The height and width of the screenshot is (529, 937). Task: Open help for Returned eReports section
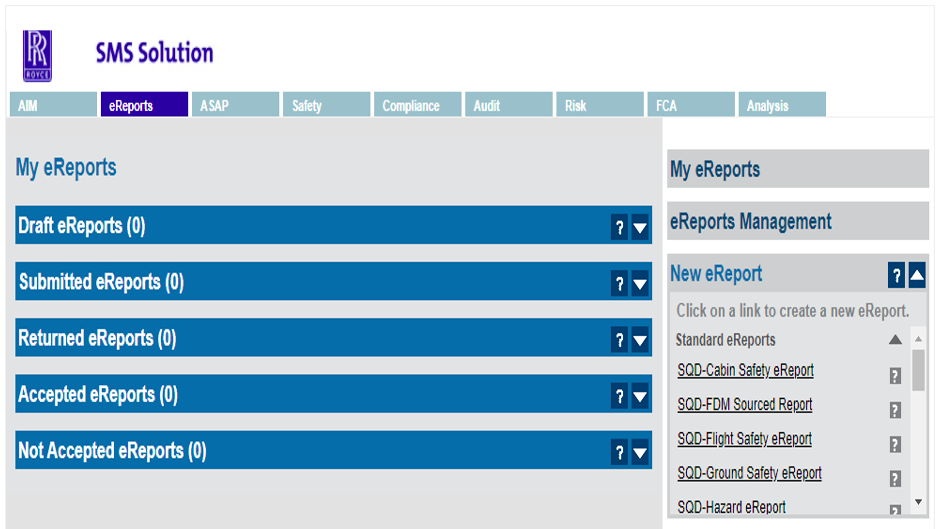click(x=620, y=340)
